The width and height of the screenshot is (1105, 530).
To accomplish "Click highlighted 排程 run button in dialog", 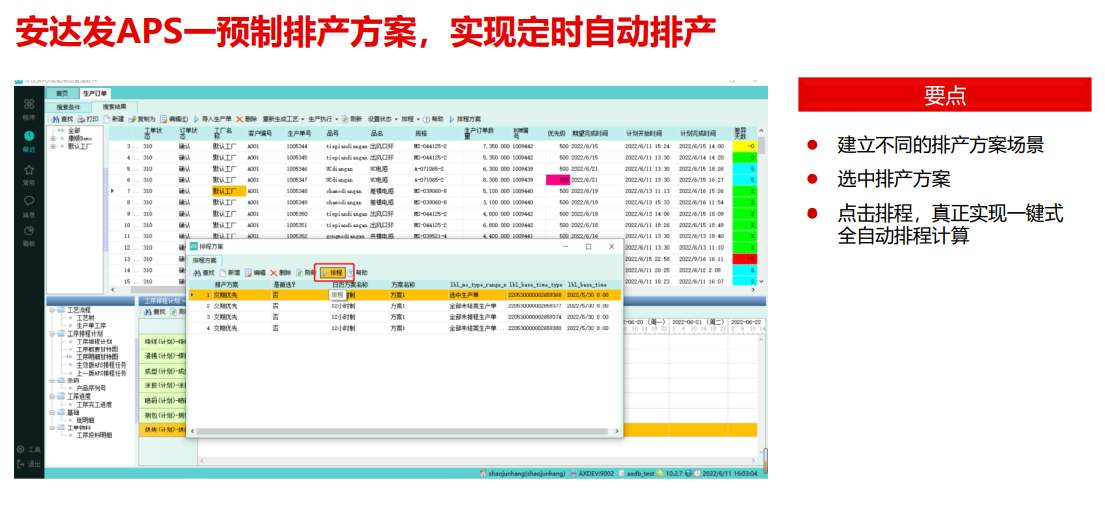I will (x=333, y=273).
